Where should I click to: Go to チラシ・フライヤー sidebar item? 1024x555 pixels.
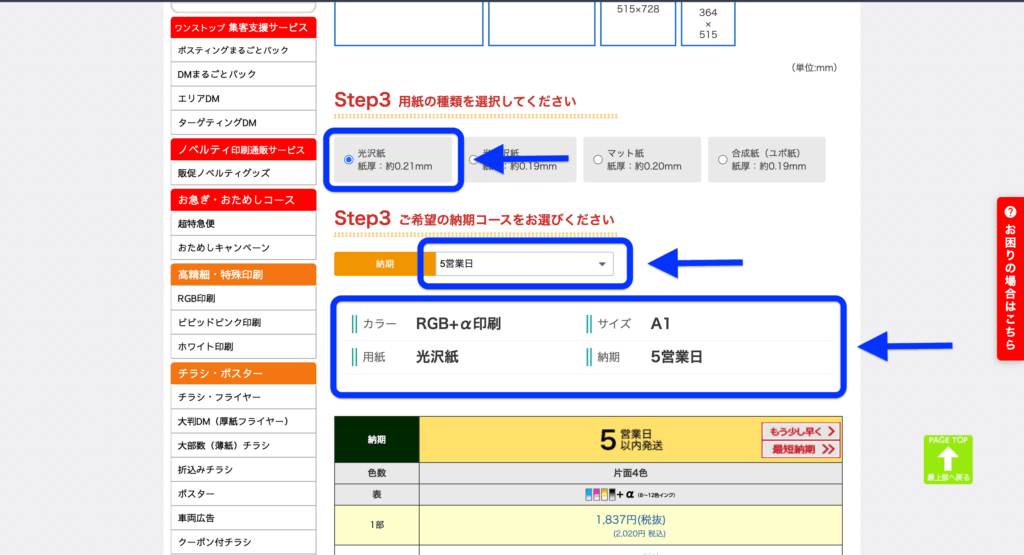tap(243, 397)
